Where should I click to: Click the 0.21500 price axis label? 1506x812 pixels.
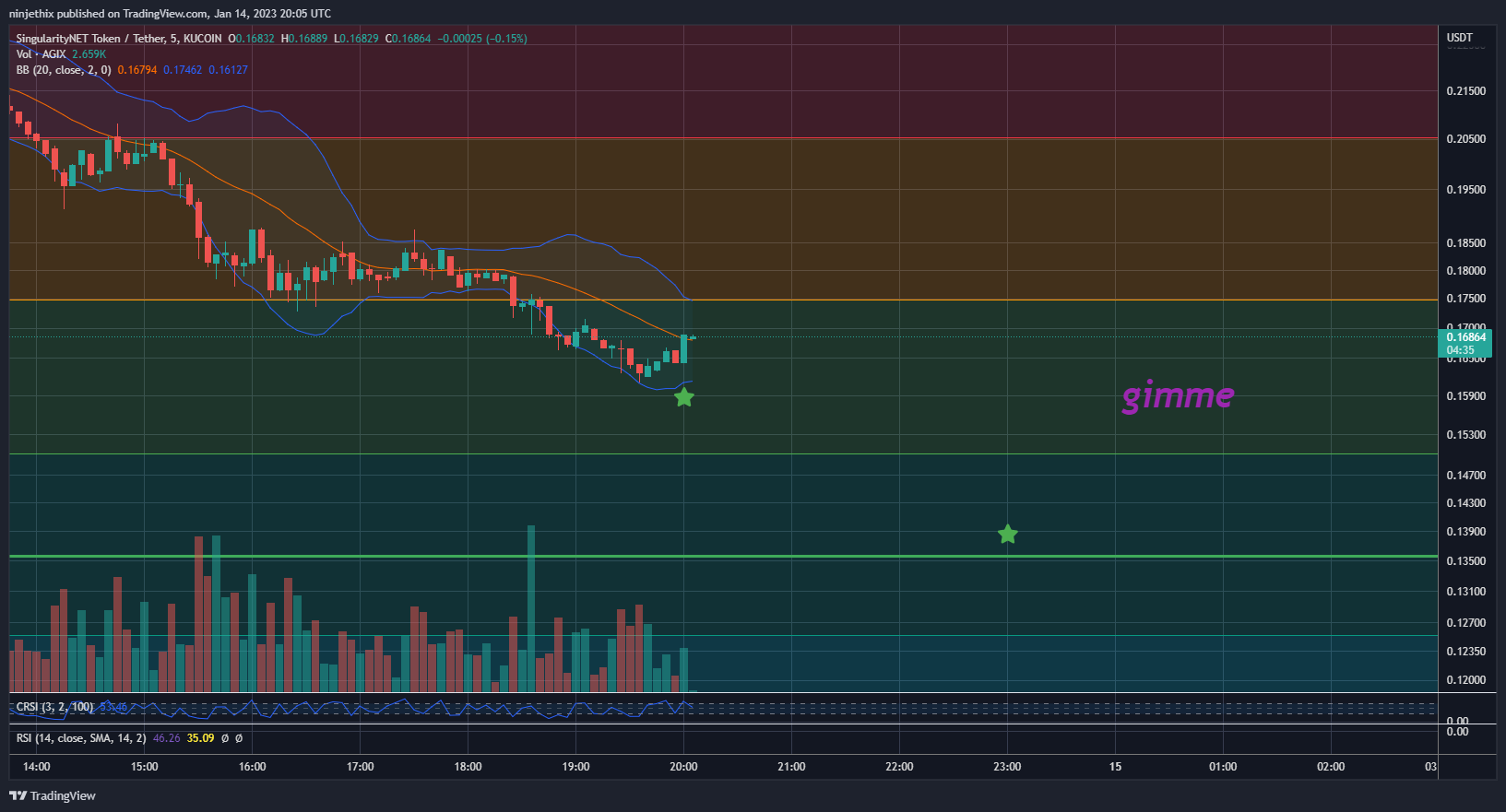pos(1466,91)
